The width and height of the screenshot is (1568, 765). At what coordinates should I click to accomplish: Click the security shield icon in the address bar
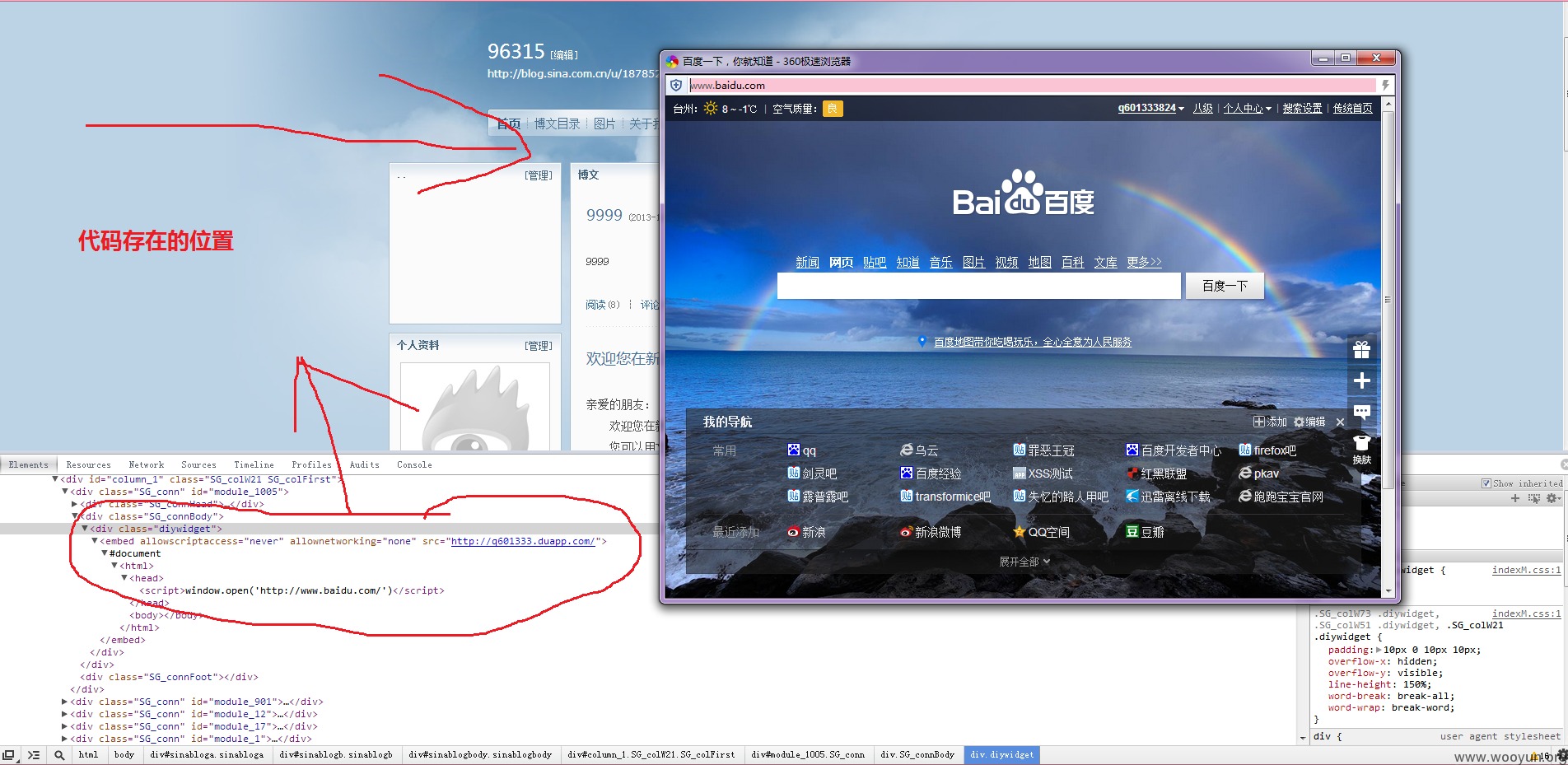tap(676, 85)
